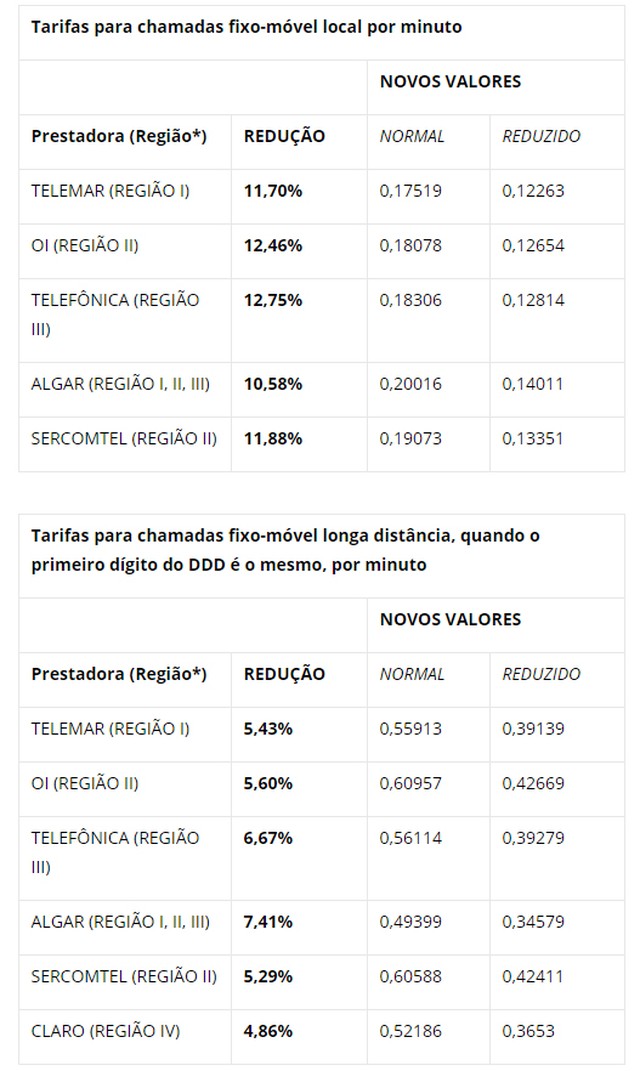Image resolution: width=640 pixels, height=1071 pixels.
Task: Click the long-distance tariff table title
Action: click(286, 550)
